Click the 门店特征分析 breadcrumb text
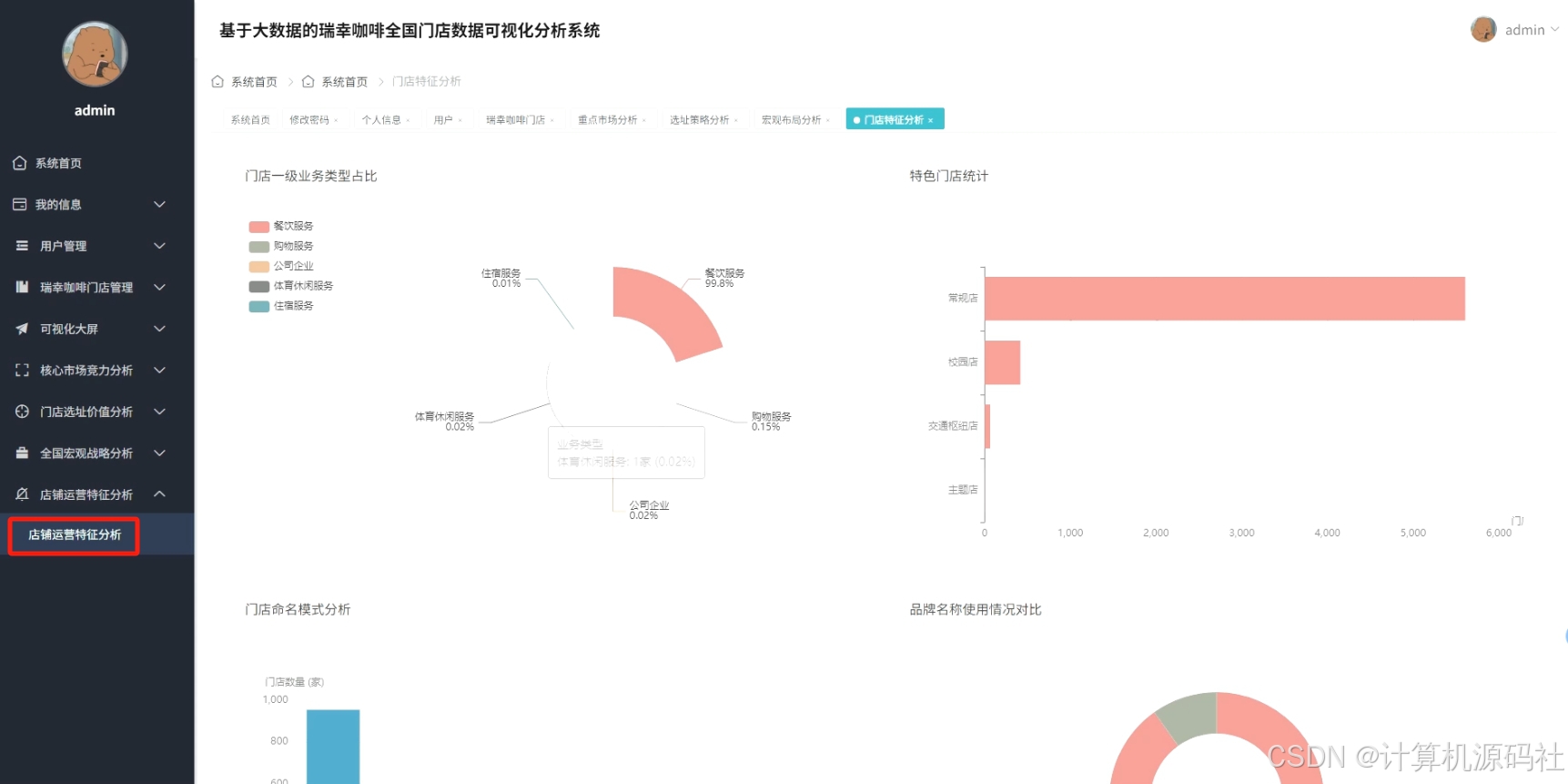 coord(427,82)
